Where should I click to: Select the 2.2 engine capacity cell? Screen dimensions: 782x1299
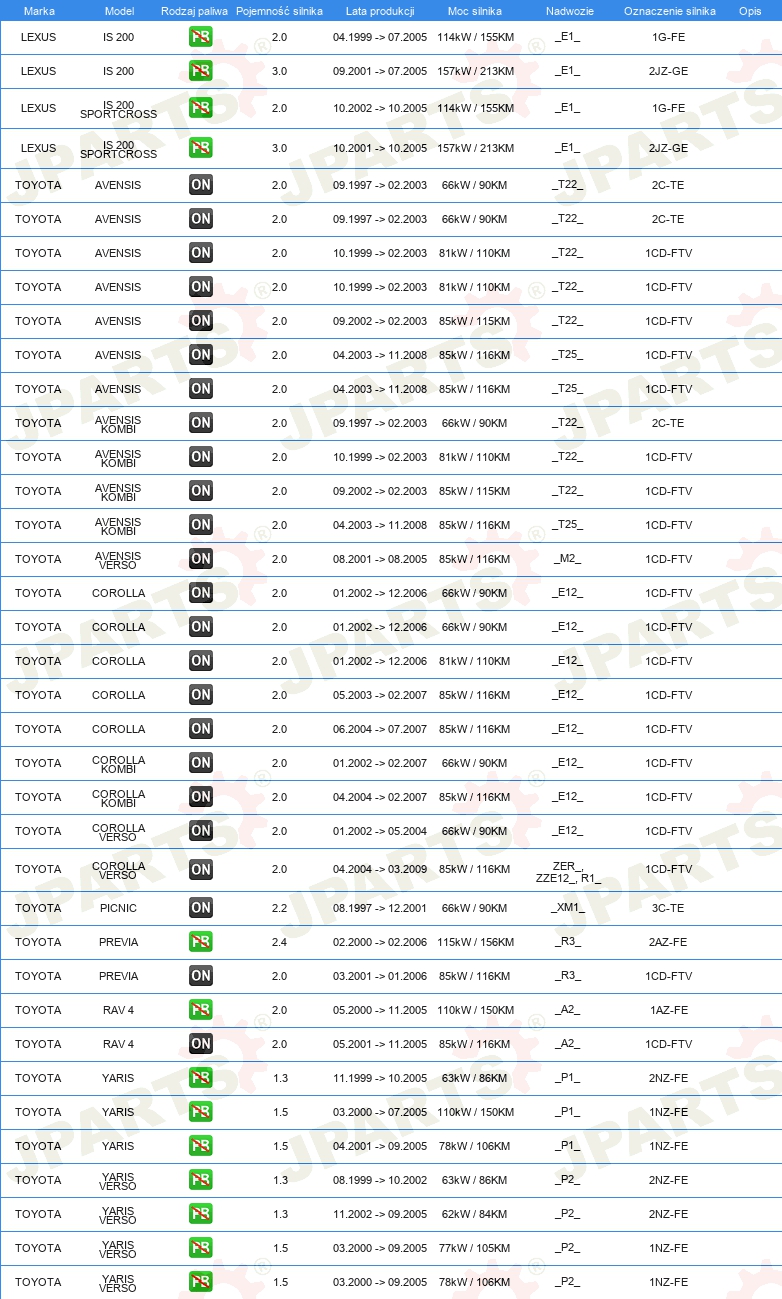(279, 908)
